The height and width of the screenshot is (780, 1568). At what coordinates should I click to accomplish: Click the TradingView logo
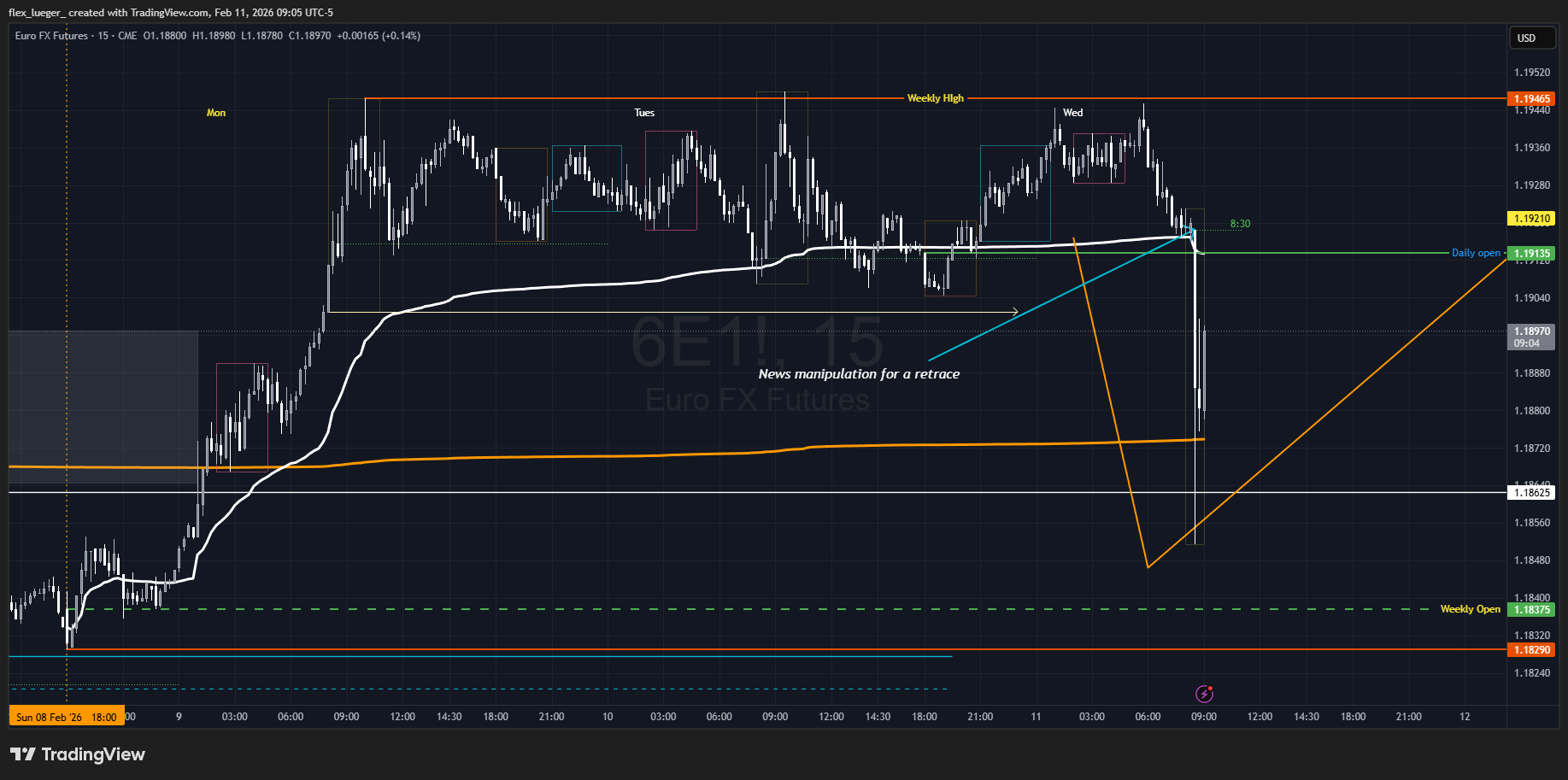[77, 754]
